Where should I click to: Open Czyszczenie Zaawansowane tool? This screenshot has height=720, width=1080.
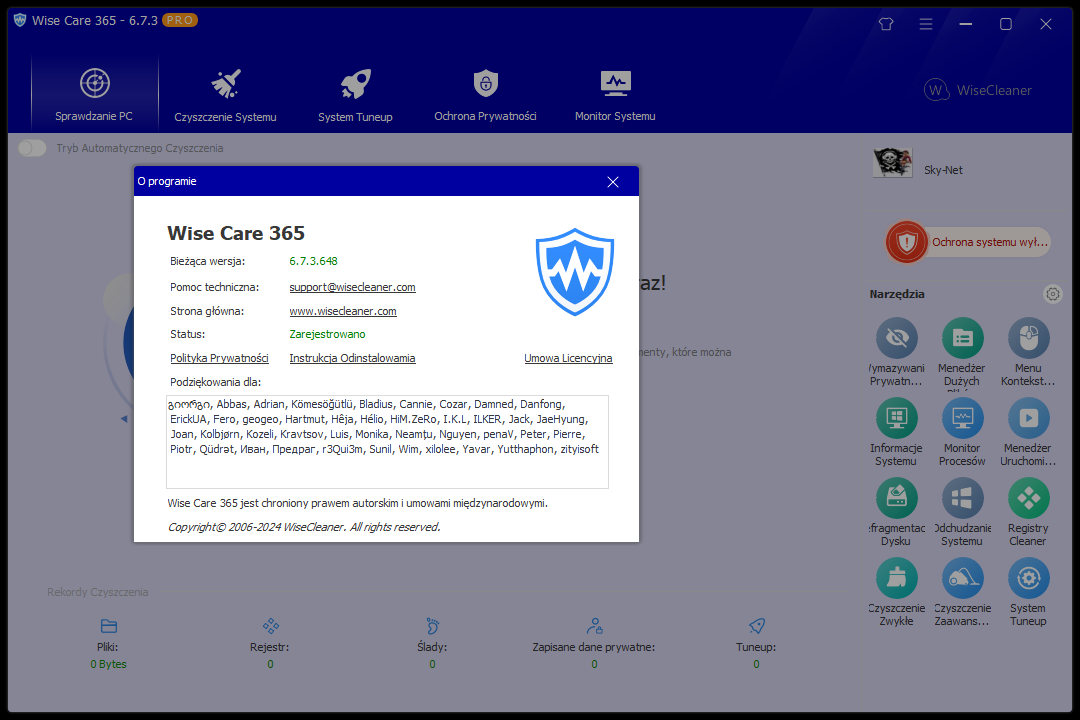click(962, 592)
